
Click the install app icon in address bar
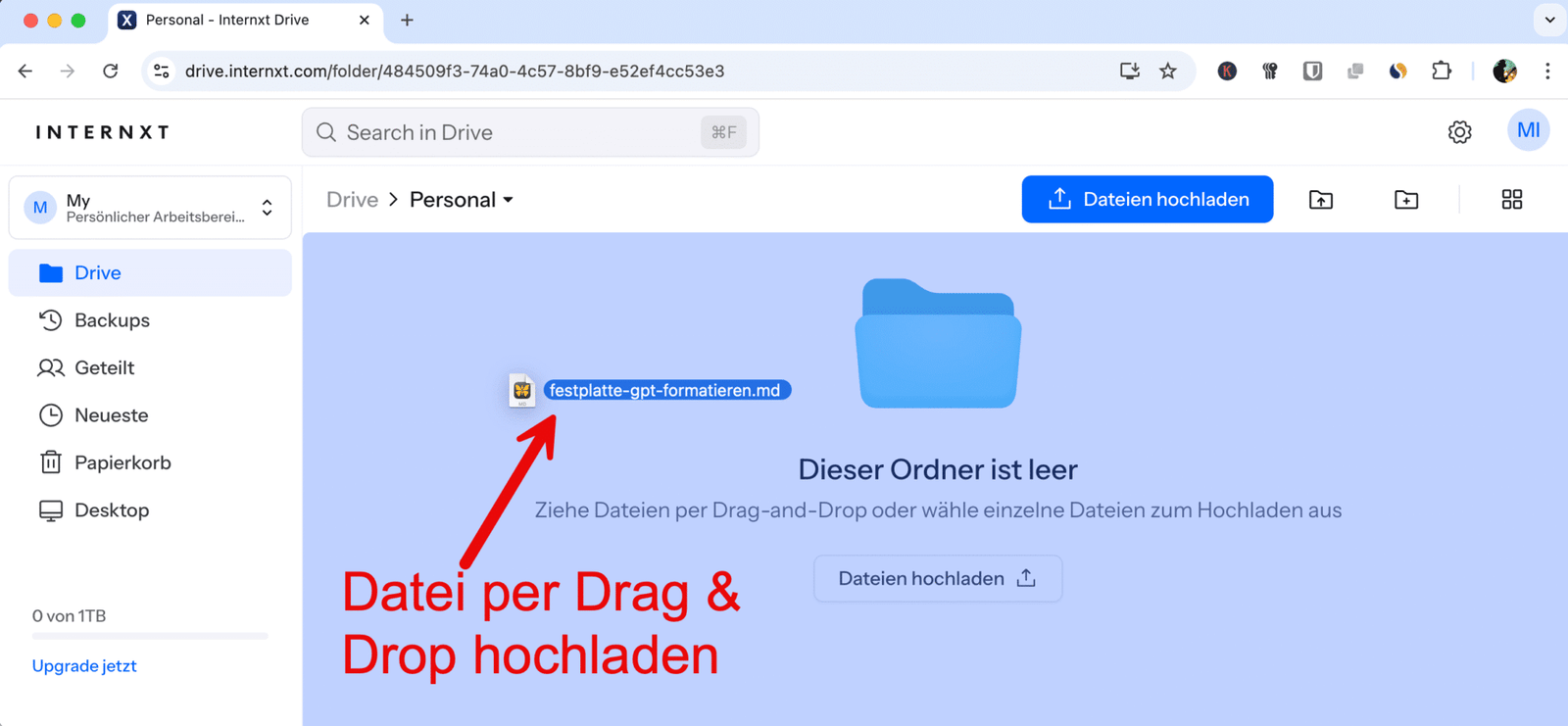(x=1130, y=71)
